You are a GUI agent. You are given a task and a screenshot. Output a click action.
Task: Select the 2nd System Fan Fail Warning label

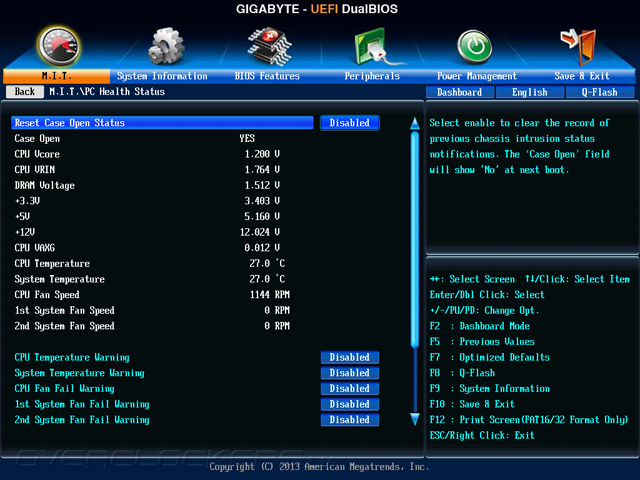click(x=82, y=420)
